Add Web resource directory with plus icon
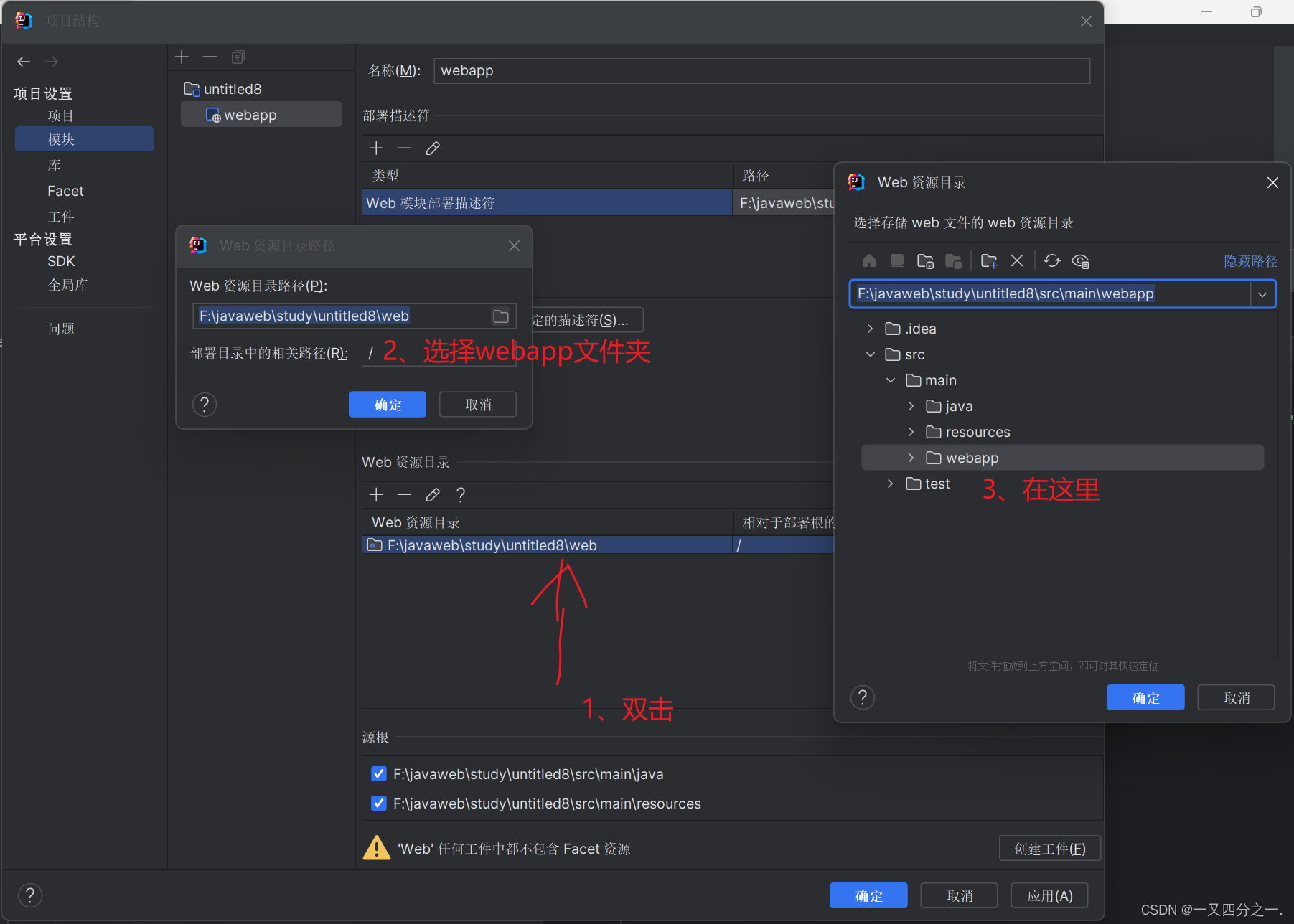 376,494
